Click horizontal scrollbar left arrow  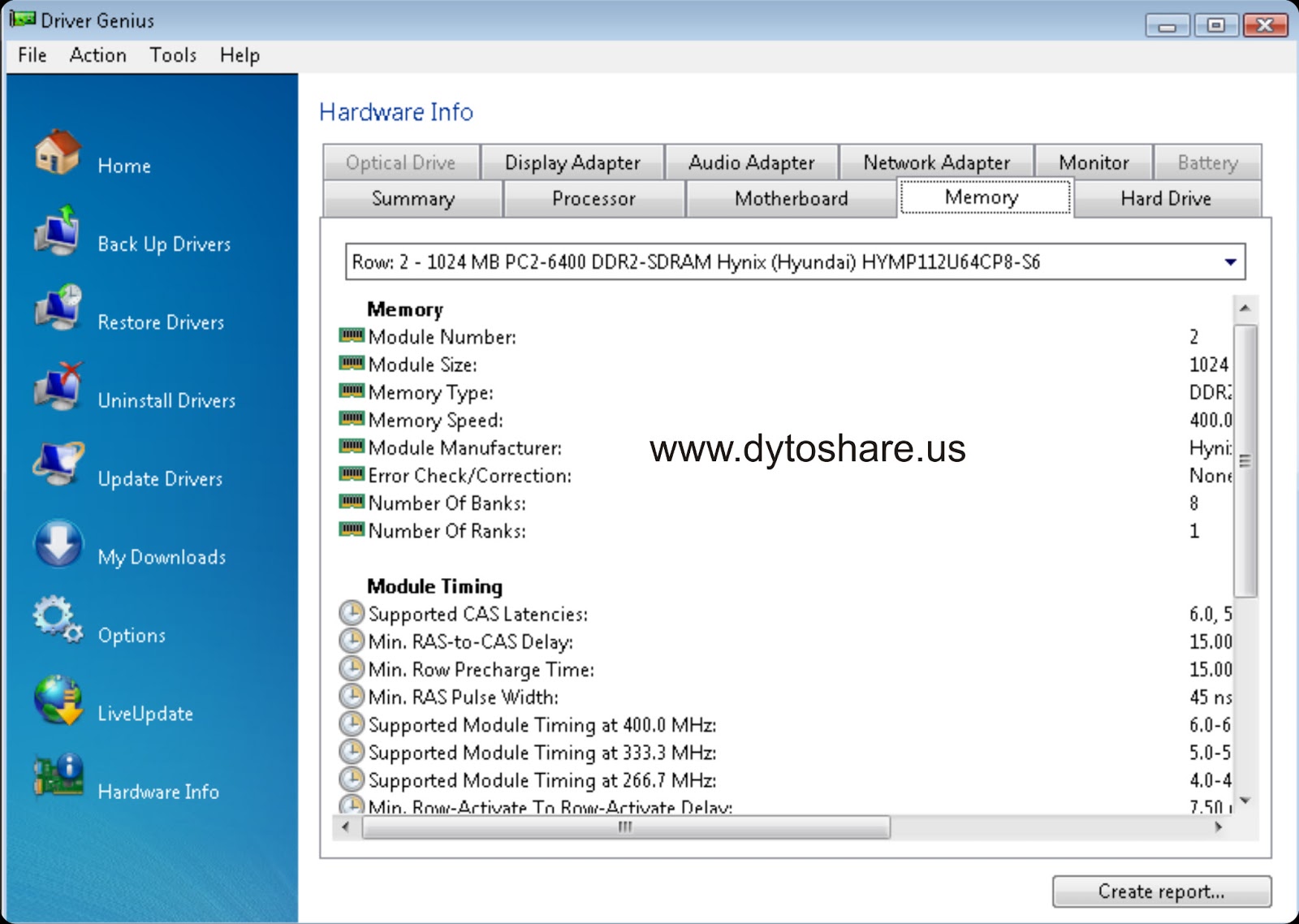(x=347, y=827)
